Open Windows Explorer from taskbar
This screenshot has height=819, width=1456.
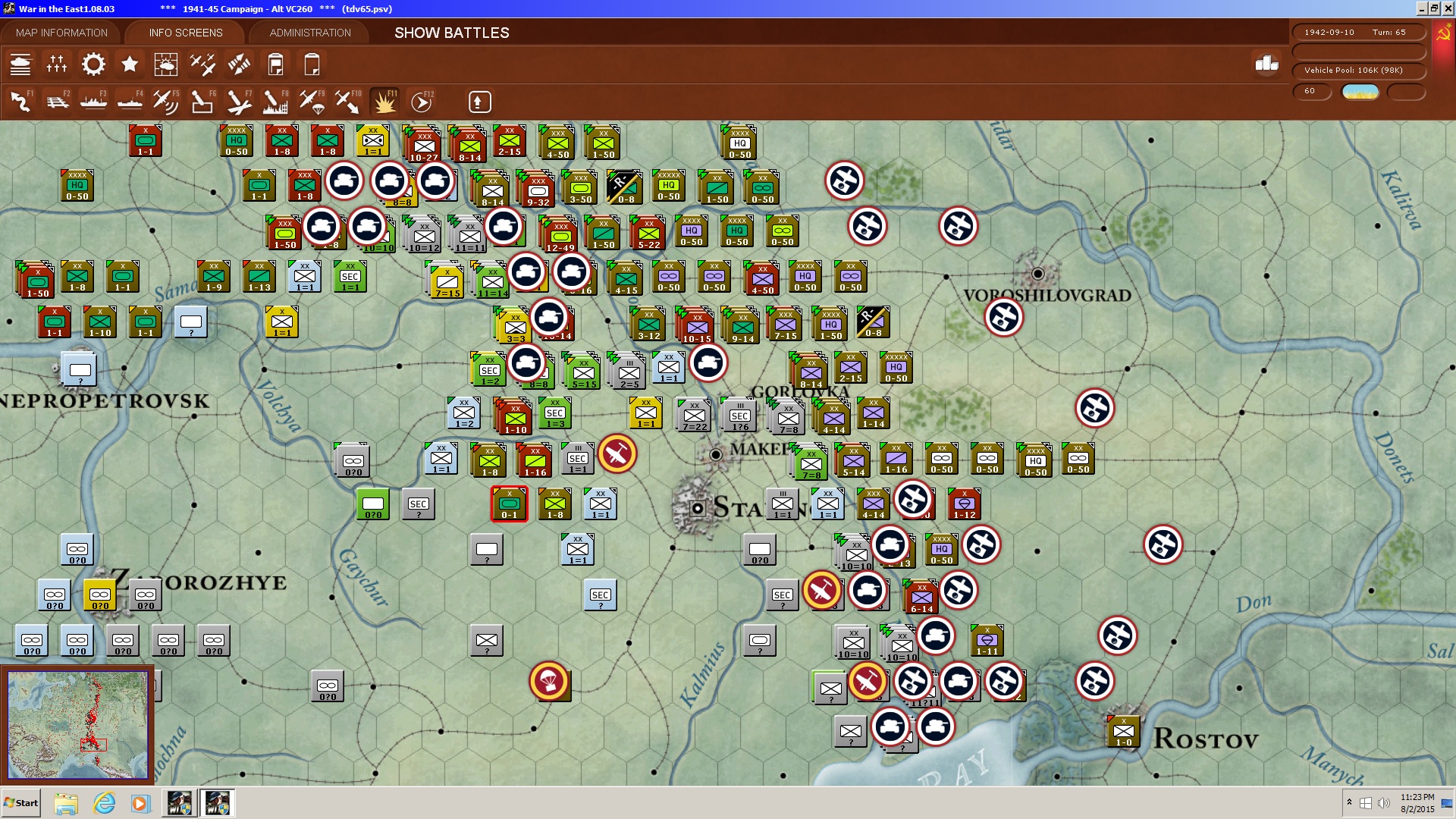click(66, 803)
